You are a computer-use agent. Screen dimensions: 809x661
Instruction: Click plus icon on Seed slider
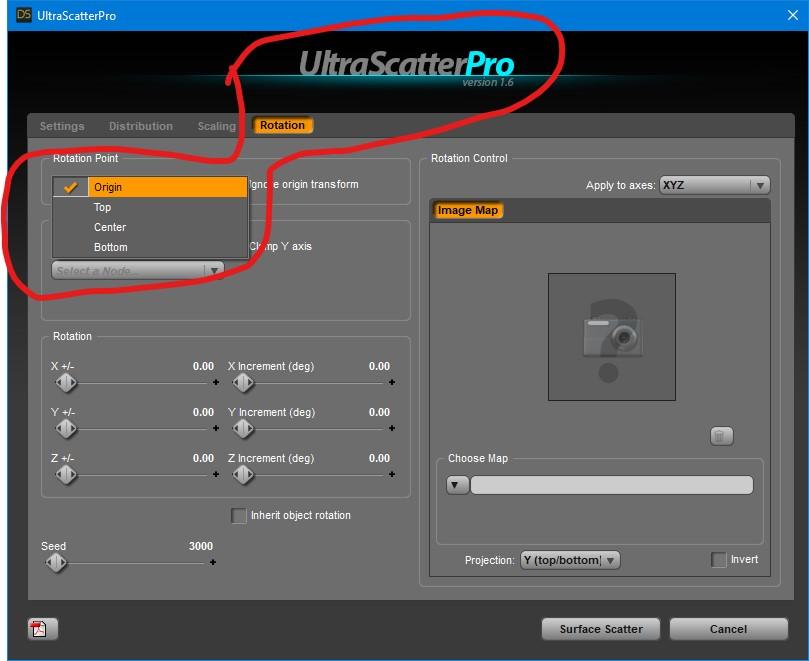(213, 562)
